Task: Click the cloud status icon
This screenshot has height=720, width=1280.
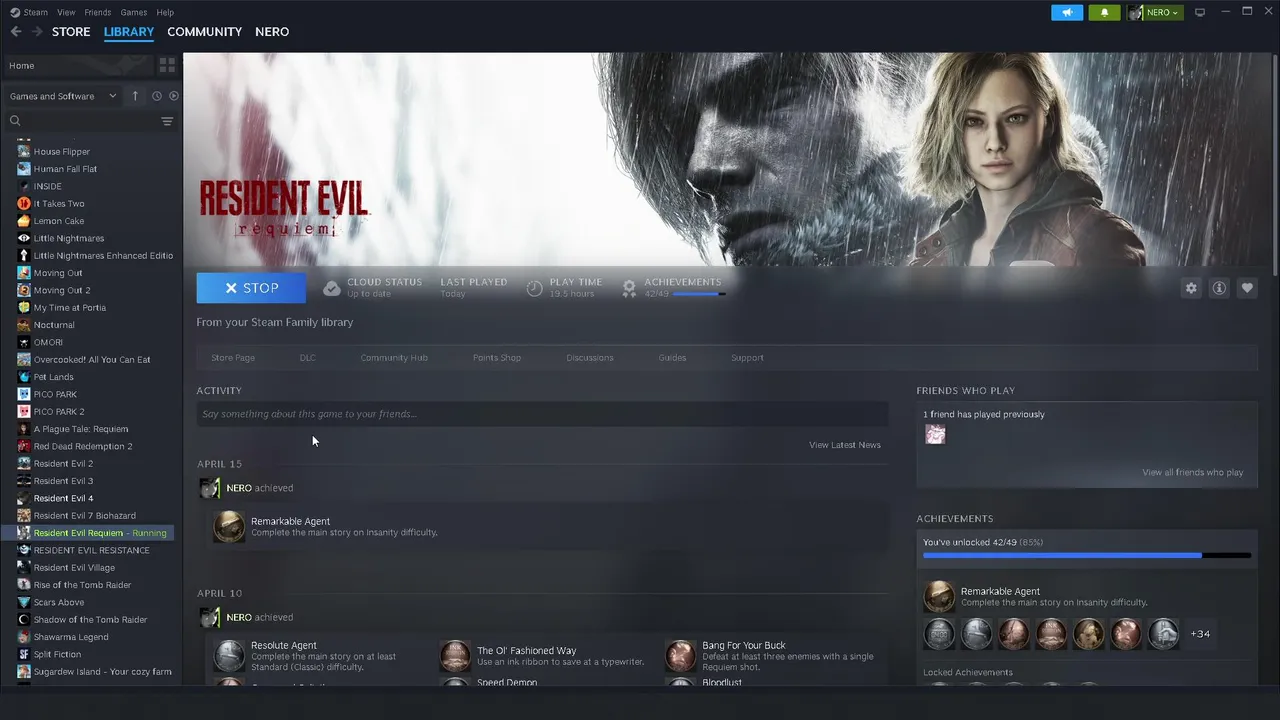Action: [332, 288]
